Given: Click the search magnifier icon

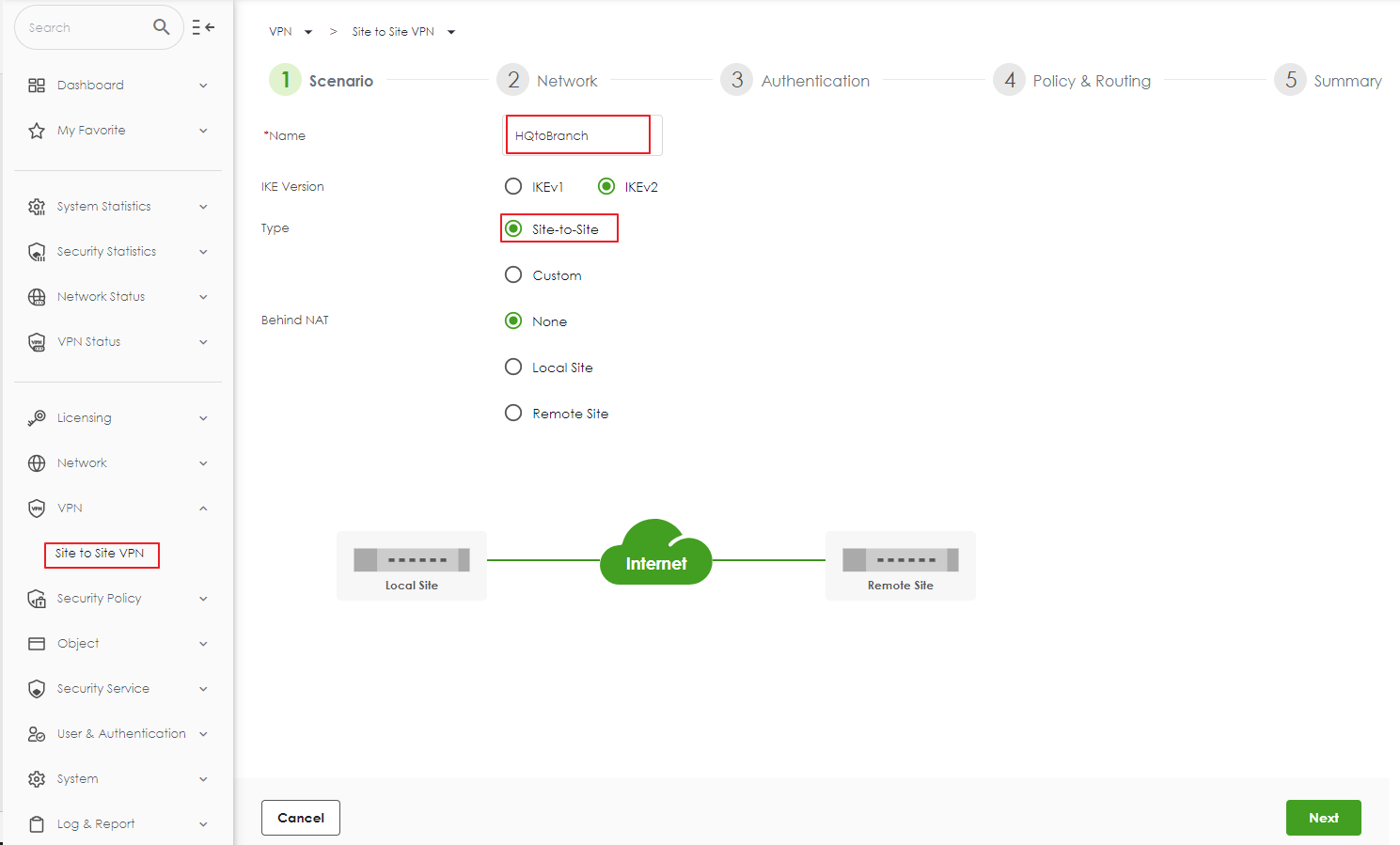Looking at the screenshot, I should pos(161,27).
